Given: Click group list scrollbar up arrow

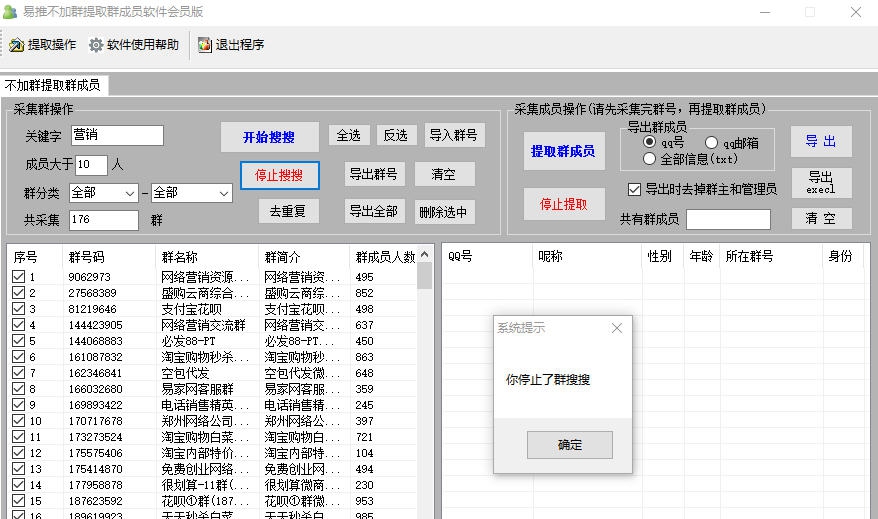Looking at the screenshot, I should click(x=424, y=255).
